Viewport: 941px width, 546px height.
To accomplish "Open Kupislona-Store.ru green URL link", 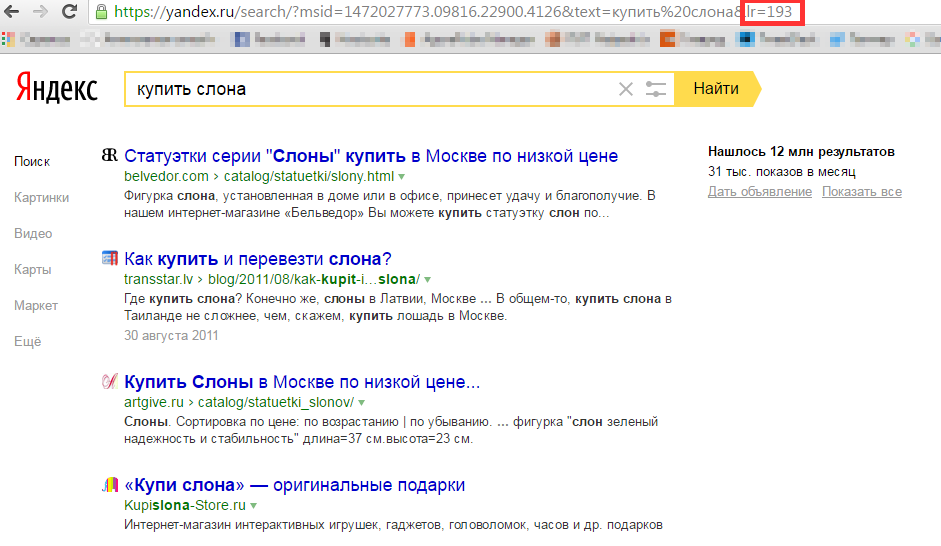I will coord(185,506).
